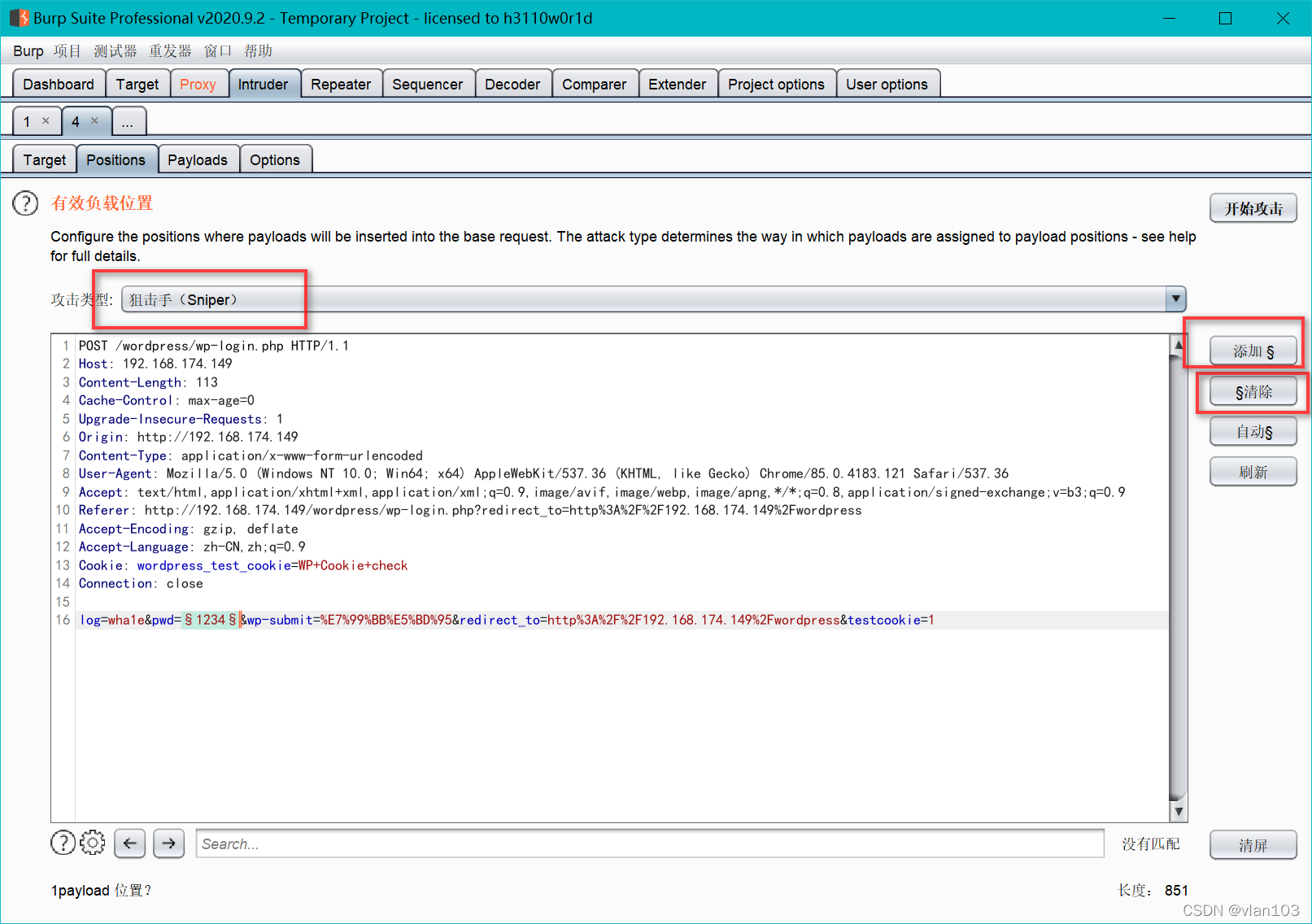Select Intruder attack tab 1
1312x924 pixels.
tap(27, 121)
